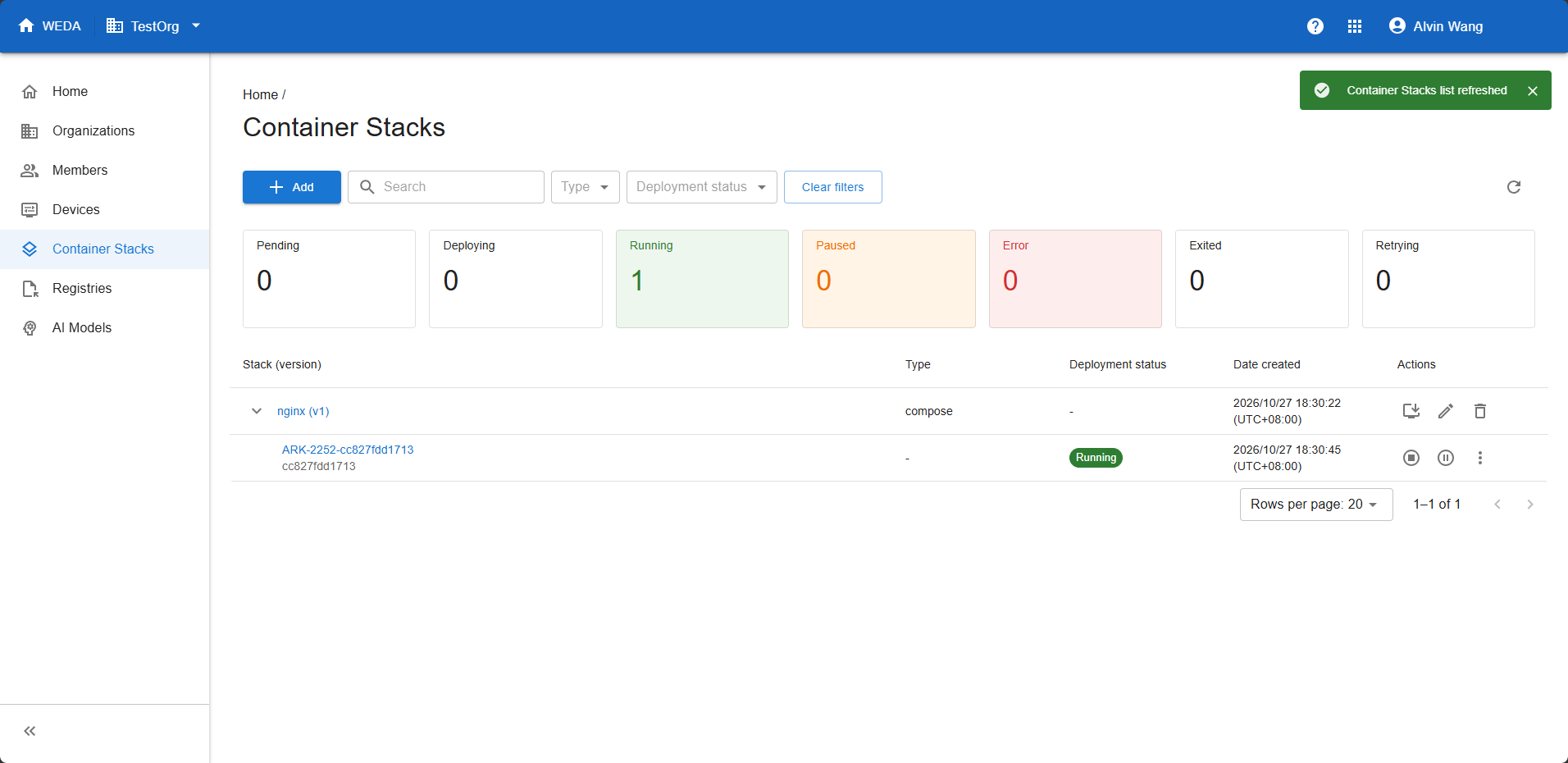The width and height of the screenshot is (1568, 763).
Task: Open the Alvin Wang user menu
Action: coord(1436,26)
